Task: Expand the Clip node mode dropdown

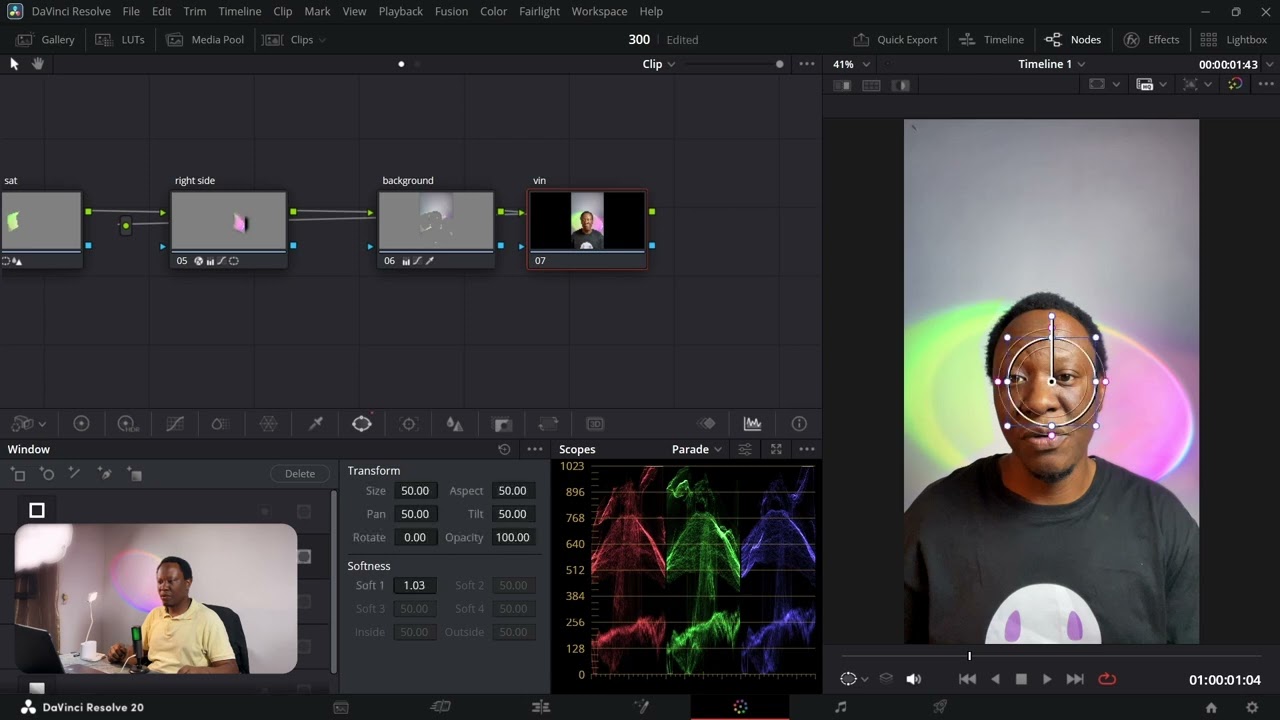Action: tap(658, 64)
